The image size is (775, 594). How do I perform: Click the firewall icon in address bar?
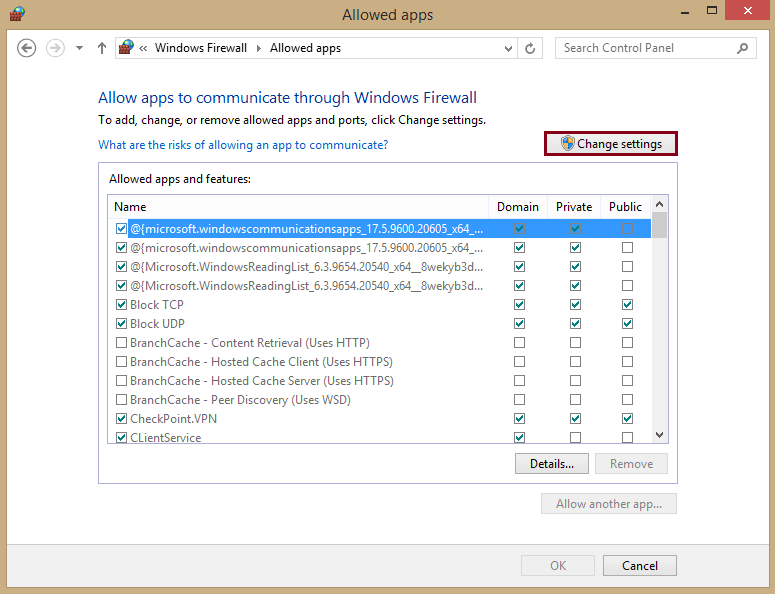[x=127, y=47]
